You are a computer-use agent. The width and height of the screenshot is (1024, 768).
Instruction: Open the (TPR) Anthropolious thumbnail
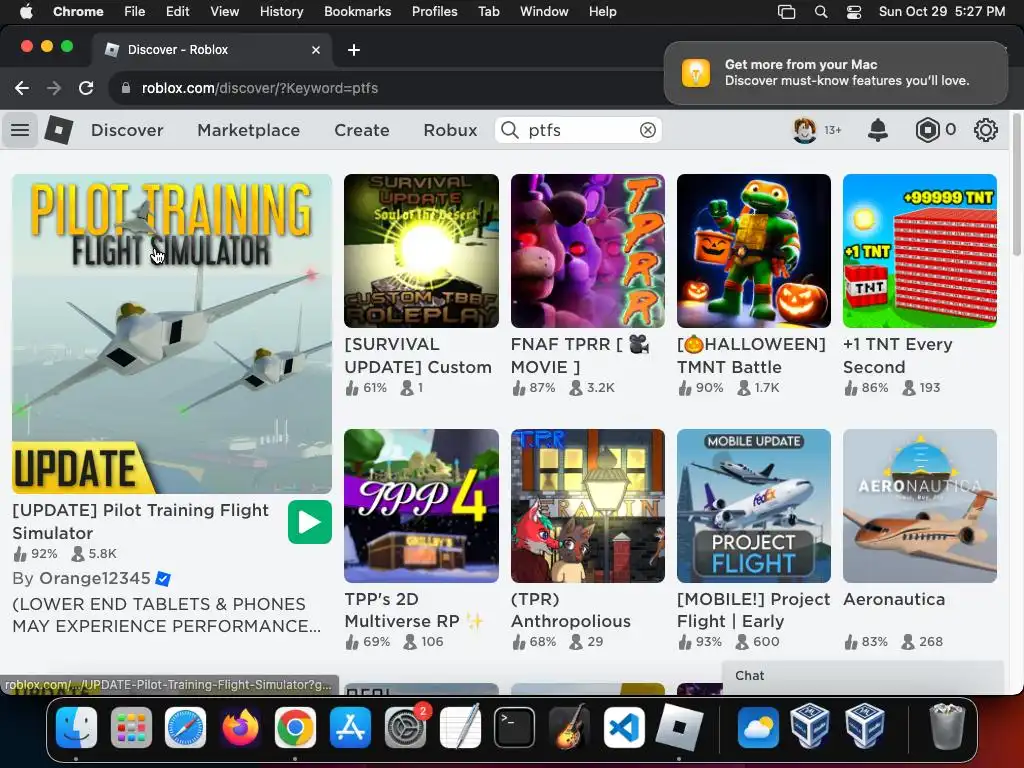[x=588, y=505]
